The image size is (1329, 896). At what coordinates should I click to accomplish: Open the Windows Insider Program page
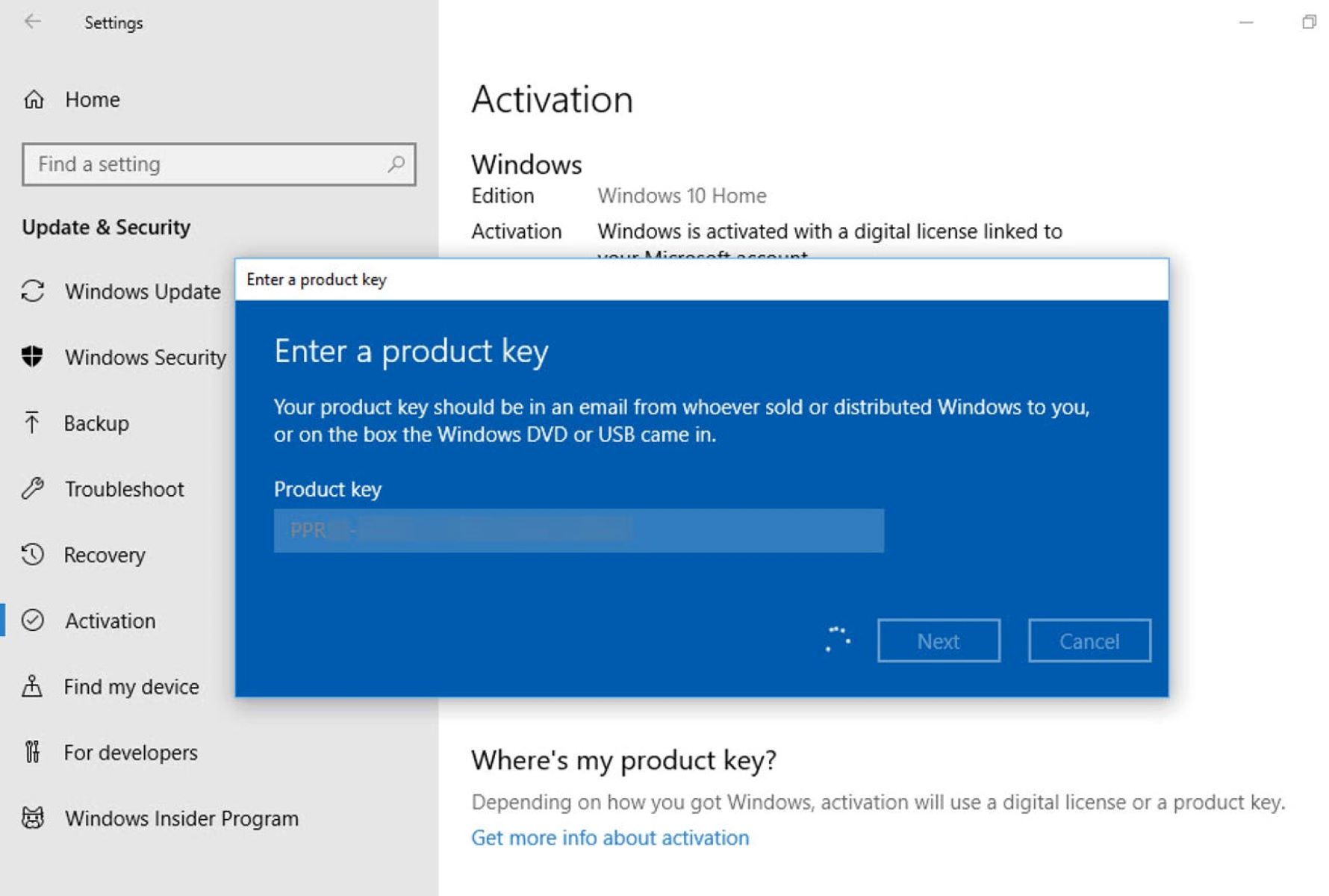(x=181, y=818)
